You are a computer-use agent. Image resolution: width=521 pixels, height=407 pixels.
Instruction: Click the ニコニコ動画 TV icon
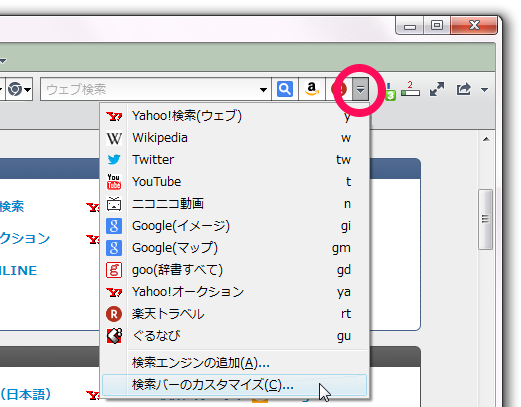click(114, 204)
